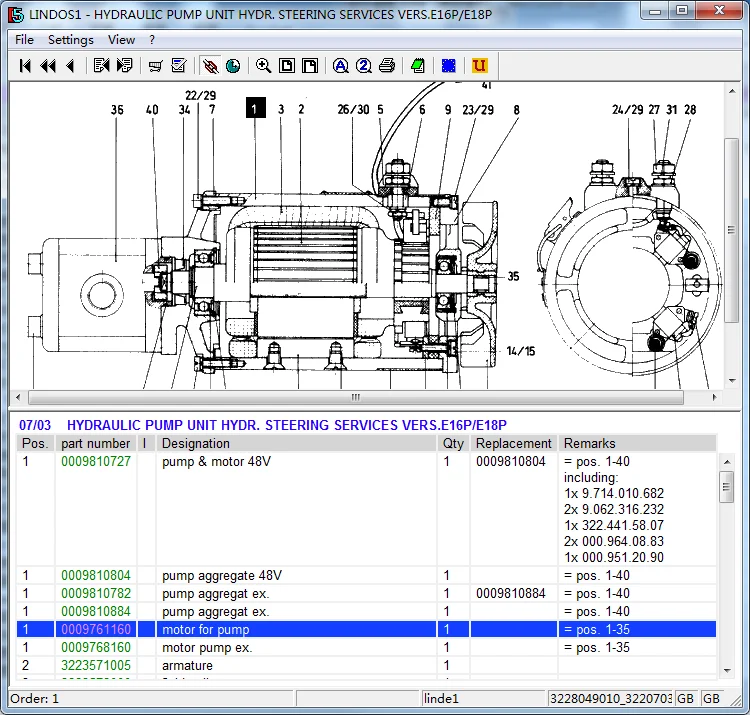Click the printer icon in toolbar
Image resolution: width=750 pixels, height=715 pixels.
(x=387, y=66)
